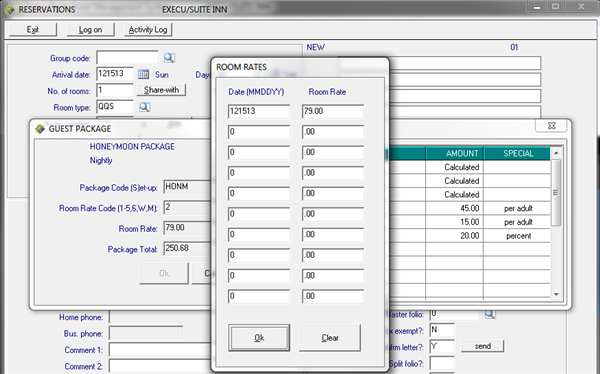Click the Package Total field 250.68
The height and width of the screenshot is (374, 600).
click(187, 249)
